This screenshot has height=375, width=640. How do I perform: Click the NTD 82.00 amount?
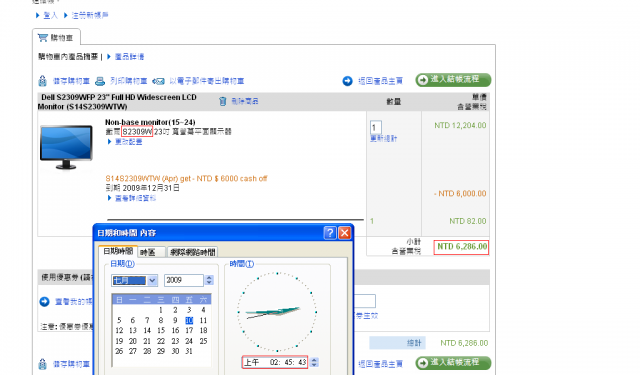468,221
